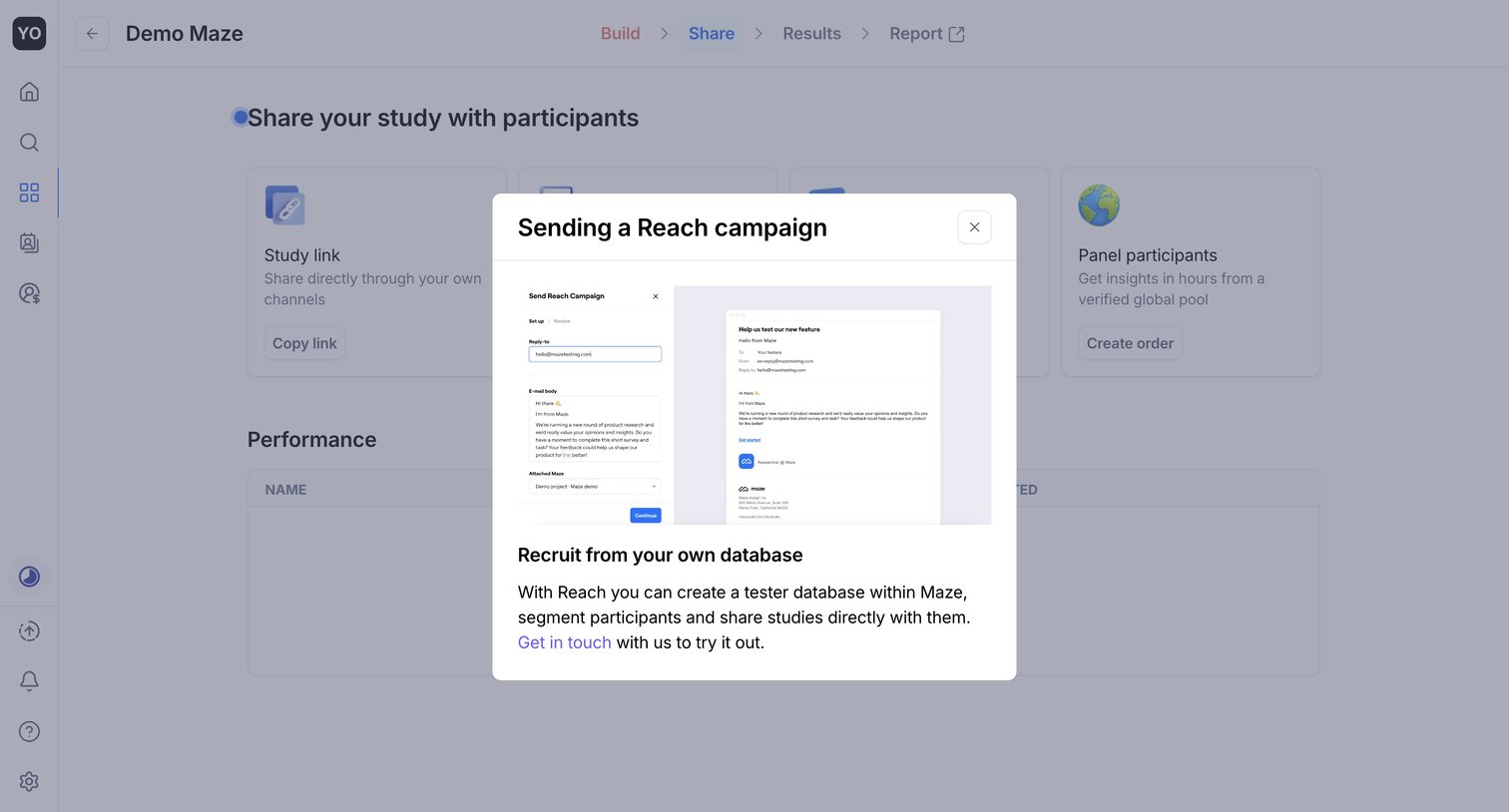This screenshot has height=812, width=1509.
Task: Click the "Panel participants" card title
Action: pyautogui.click(x=1148, y=255)
